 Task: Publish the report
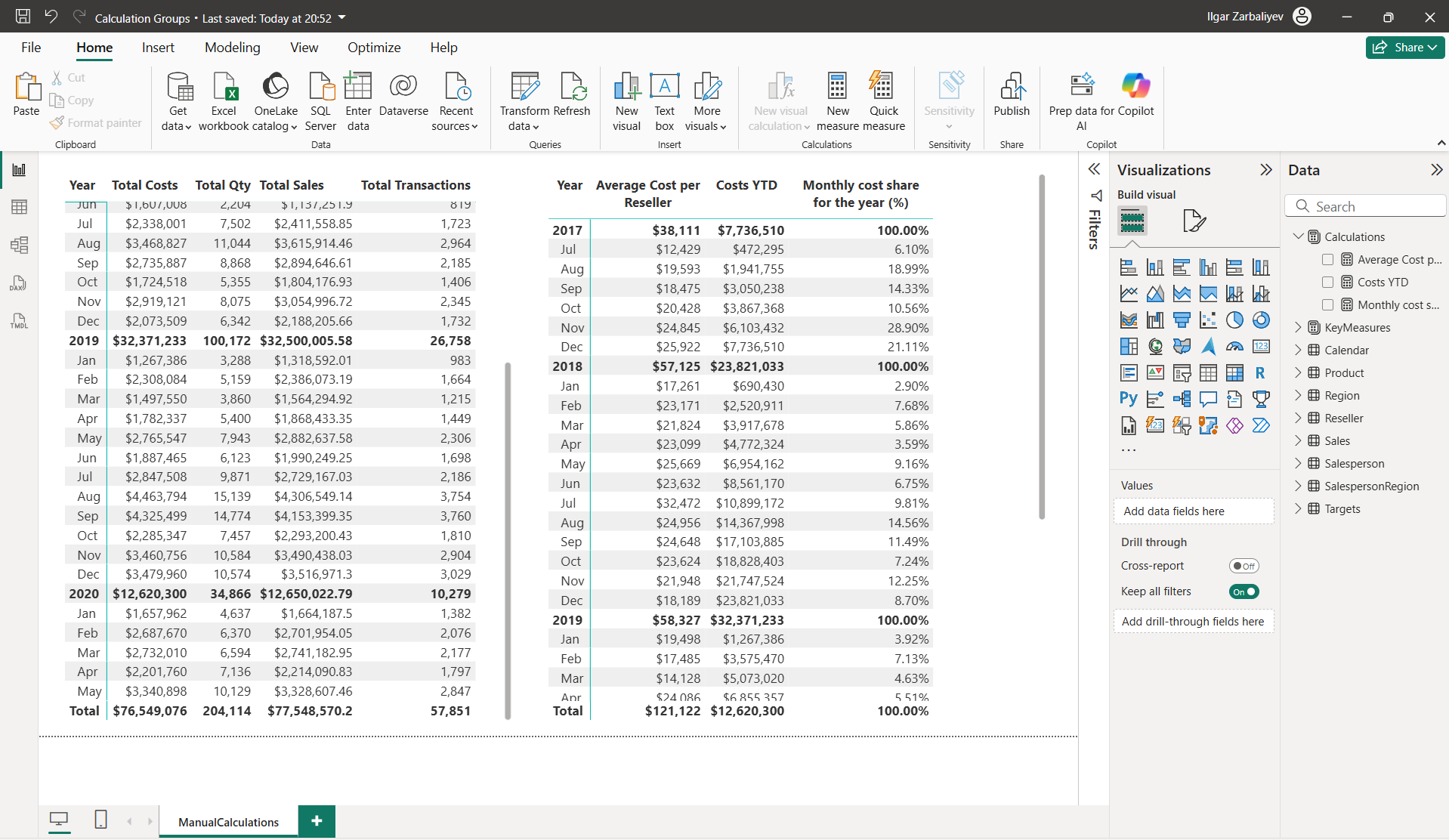point(1012,95)
